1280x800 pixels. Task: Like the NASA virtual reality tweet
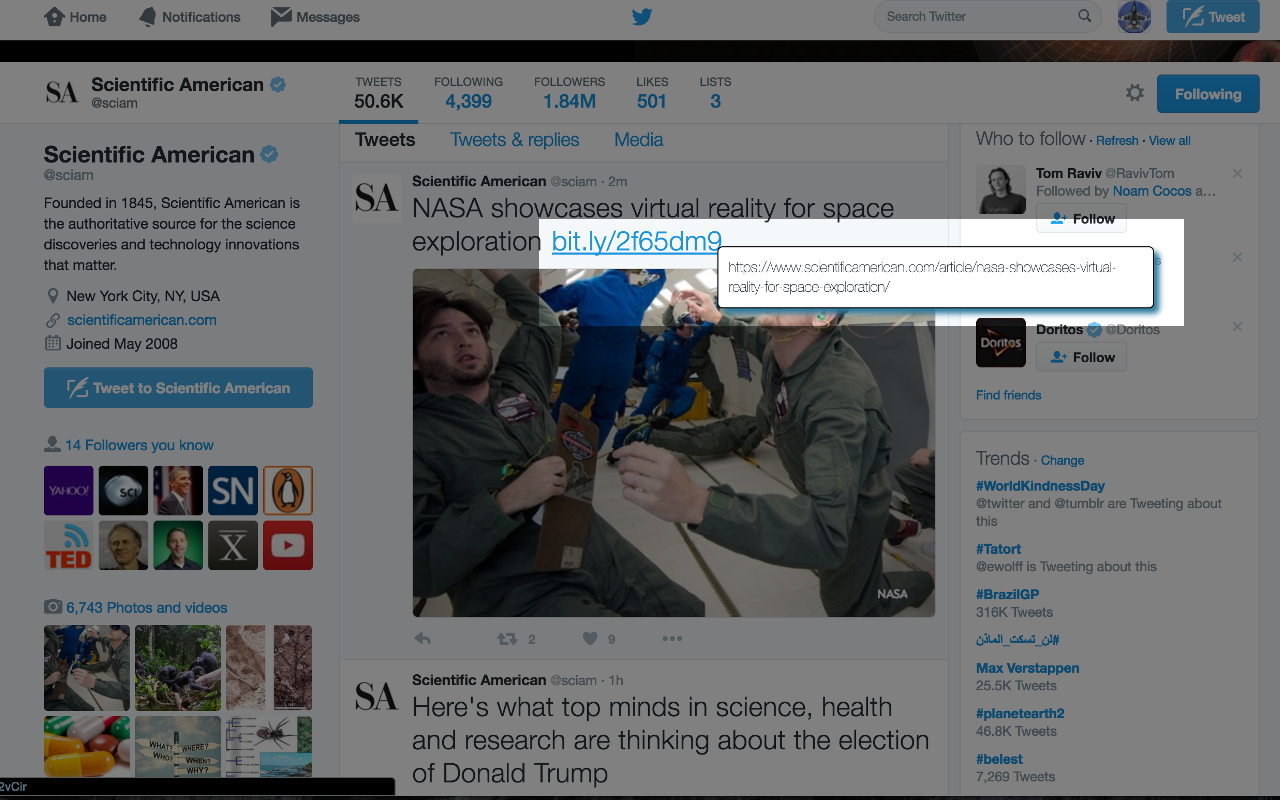590,638
